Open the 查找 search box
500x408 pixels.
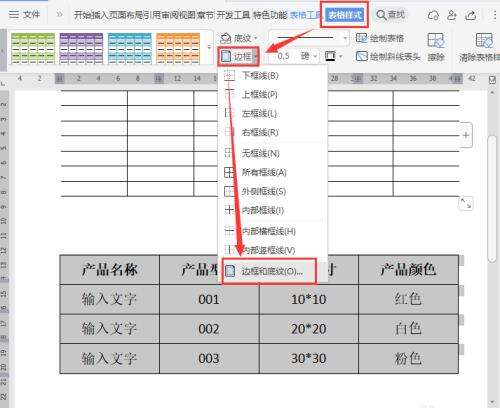[x=390, y=15]
